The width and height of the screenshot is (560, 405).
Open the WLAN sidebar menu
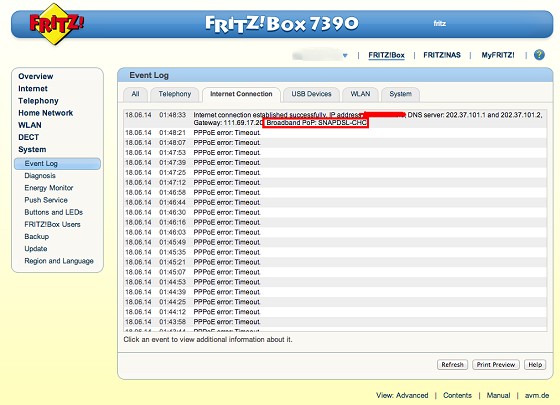[x=30, y=125]
